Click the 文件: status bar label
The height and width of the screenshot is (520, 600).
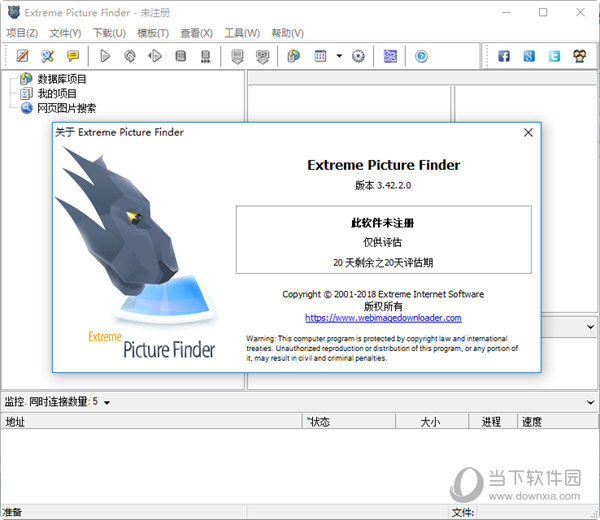pyautogui.click(x=463, y=512)
